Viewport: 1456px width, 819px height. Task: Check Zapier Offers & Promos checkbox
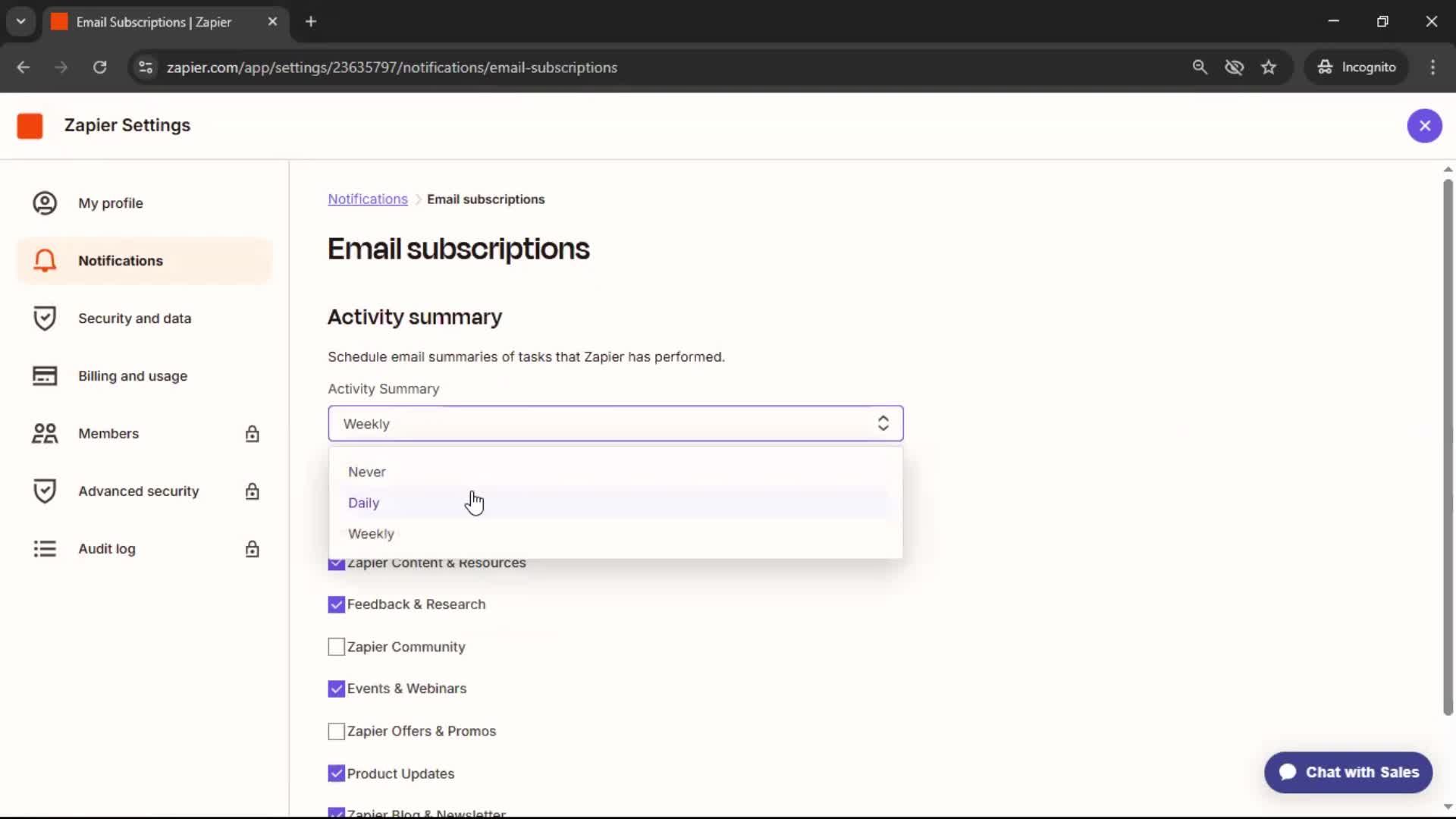point(336,731)
